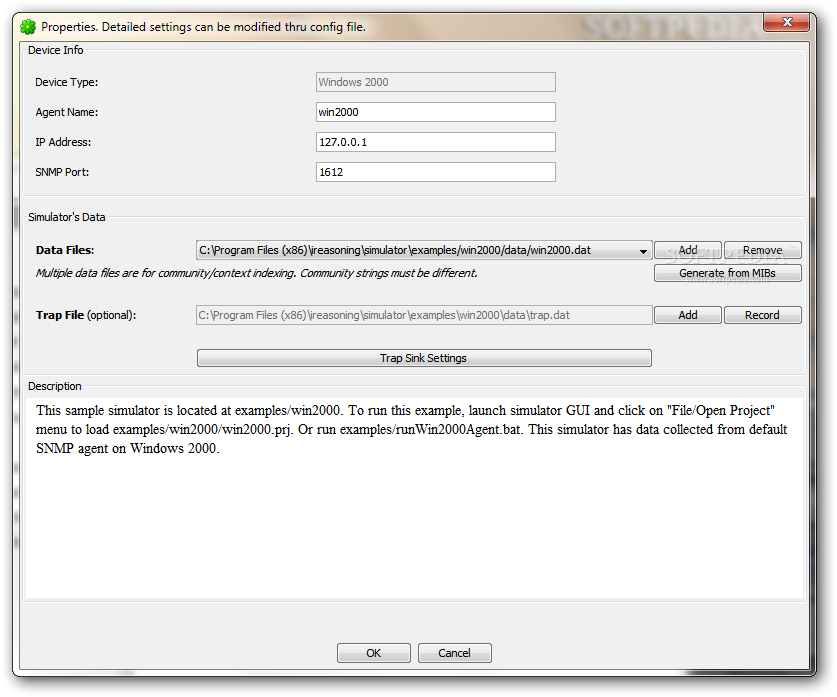837x697 pixels.
Task: Click the Device Info group heading
Action: (56, 50)
